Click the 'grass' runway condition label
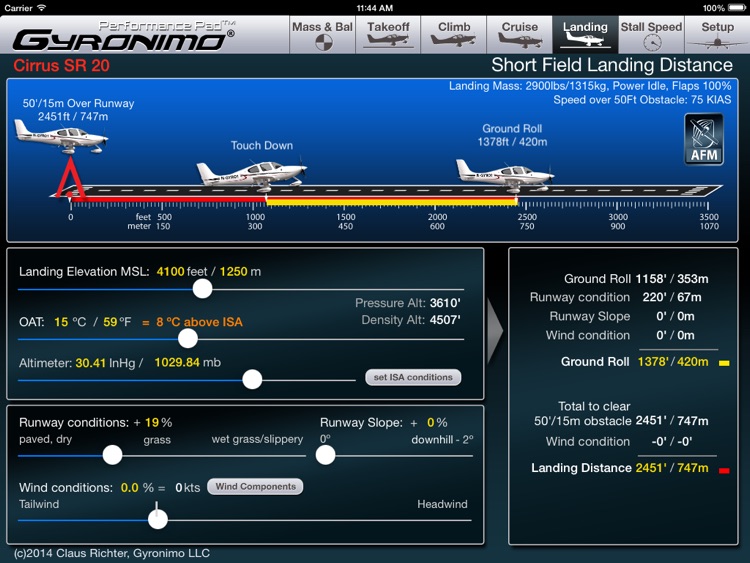This screenshot has width=750, height=563. (x=157, y=440)
